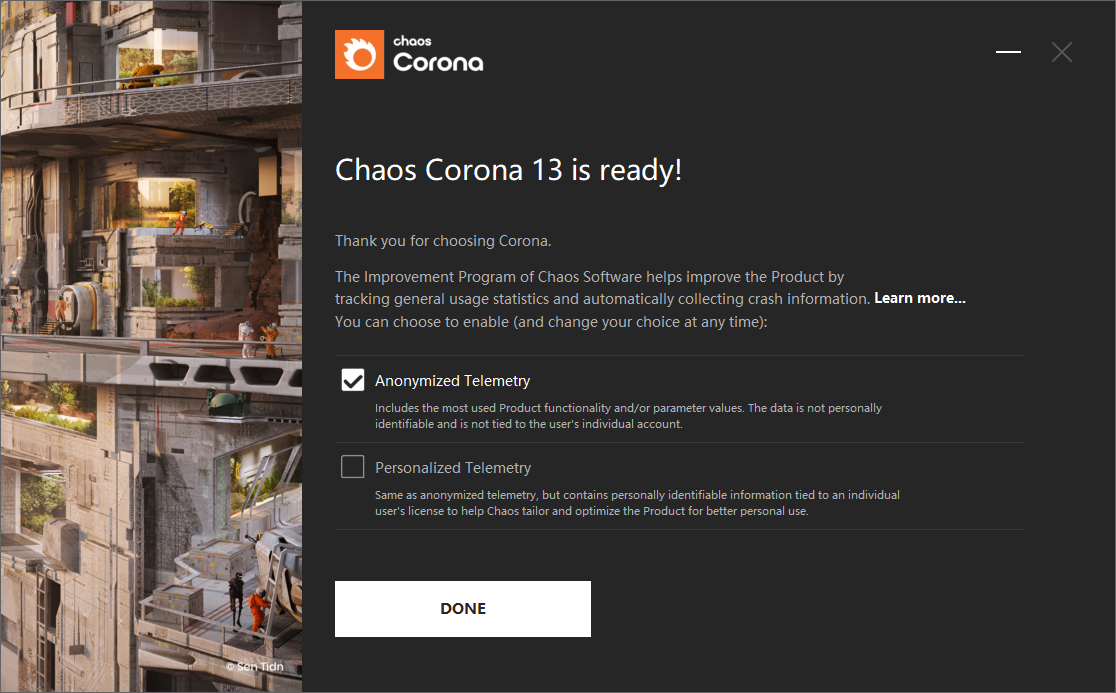Click the '© Sen Tidn' artwork credit
The image size is (1116, 693).
pyautogui.click(x=255, y=667)
